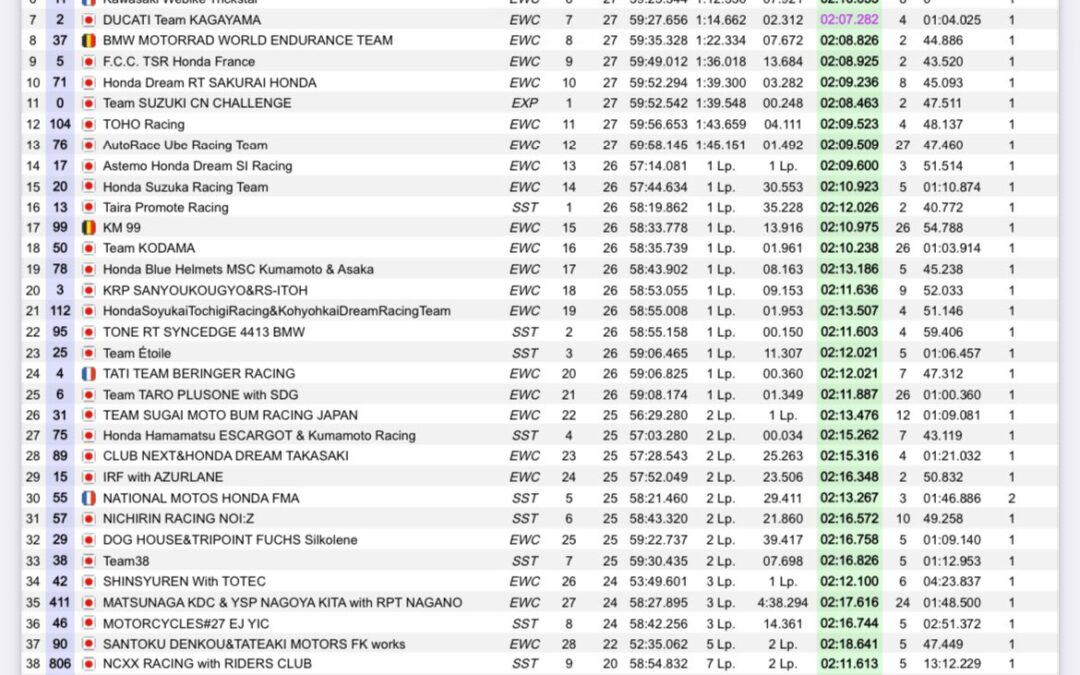Screen dimensions: 1080x675
Task: Click the Japan flag next to TEAM SUGAI MOTO BUM
Action: [x=88, y=415]
